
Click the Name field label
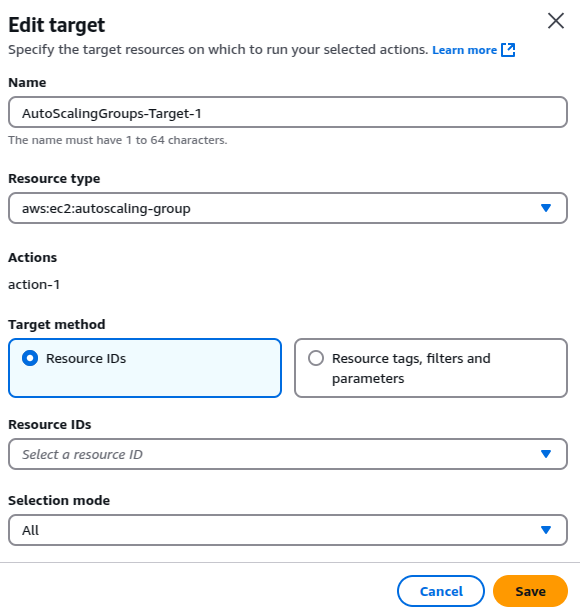[x=27, y=82]
